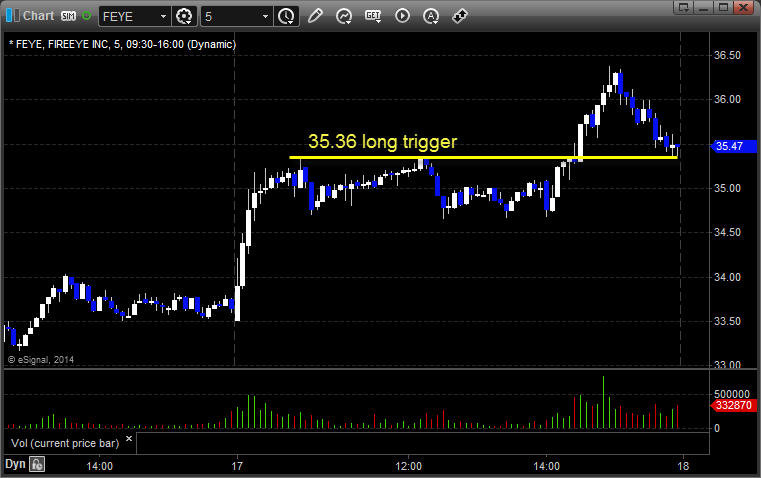Screen dimensions: 761x478
Task: Click the green connection status circle
Action: tap(86, 16)
